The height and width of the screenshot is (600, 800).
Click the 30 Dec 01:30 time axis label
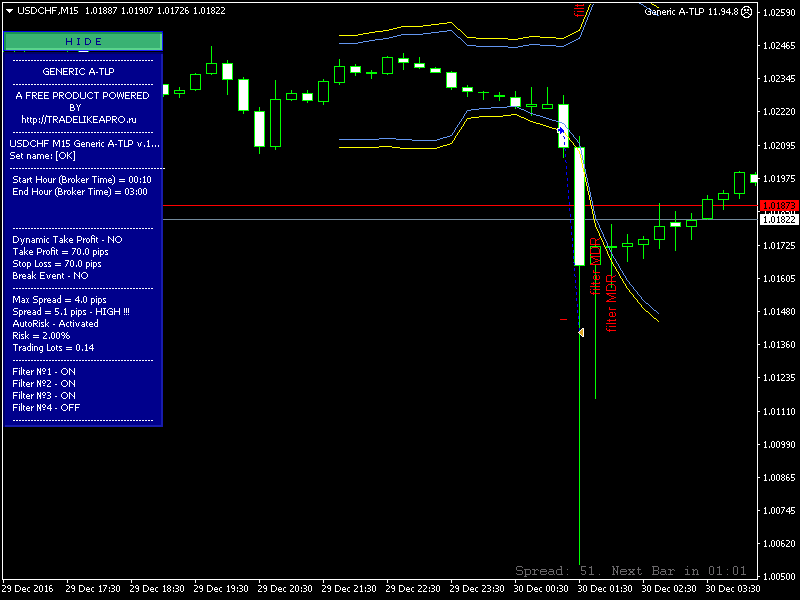coord(605,589)
